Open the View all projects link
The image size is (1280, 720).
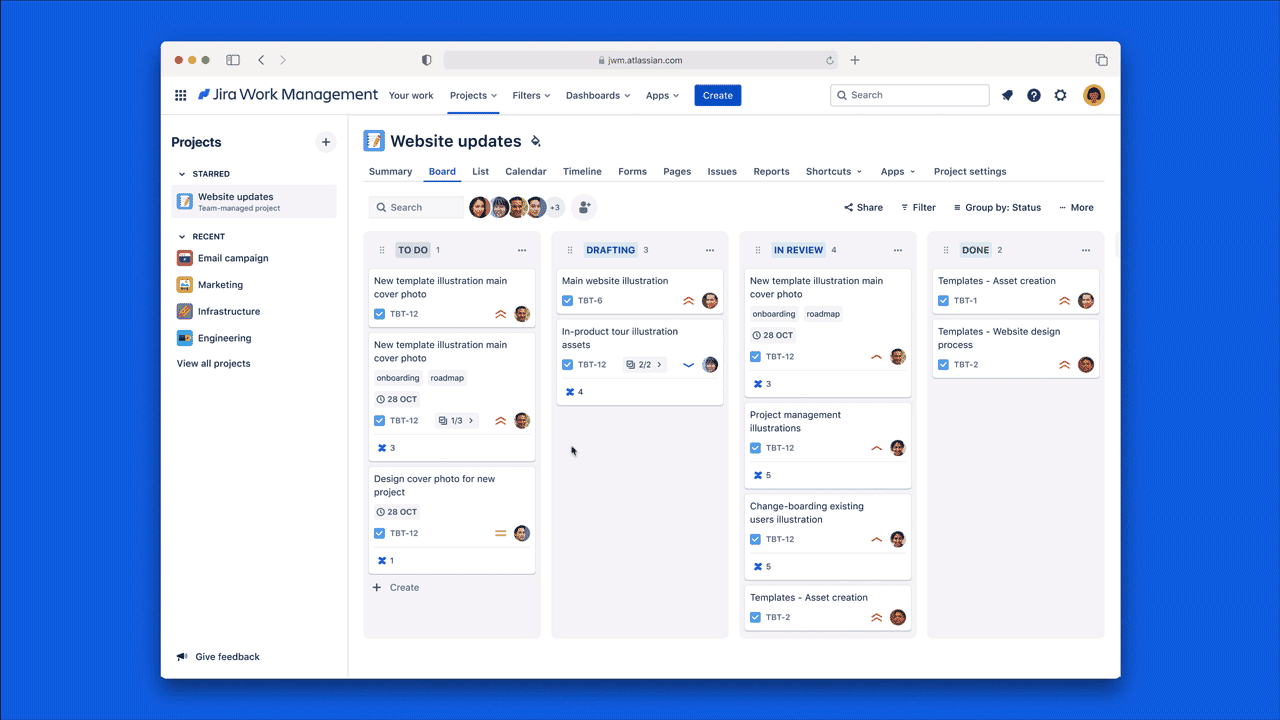(214, 364)
